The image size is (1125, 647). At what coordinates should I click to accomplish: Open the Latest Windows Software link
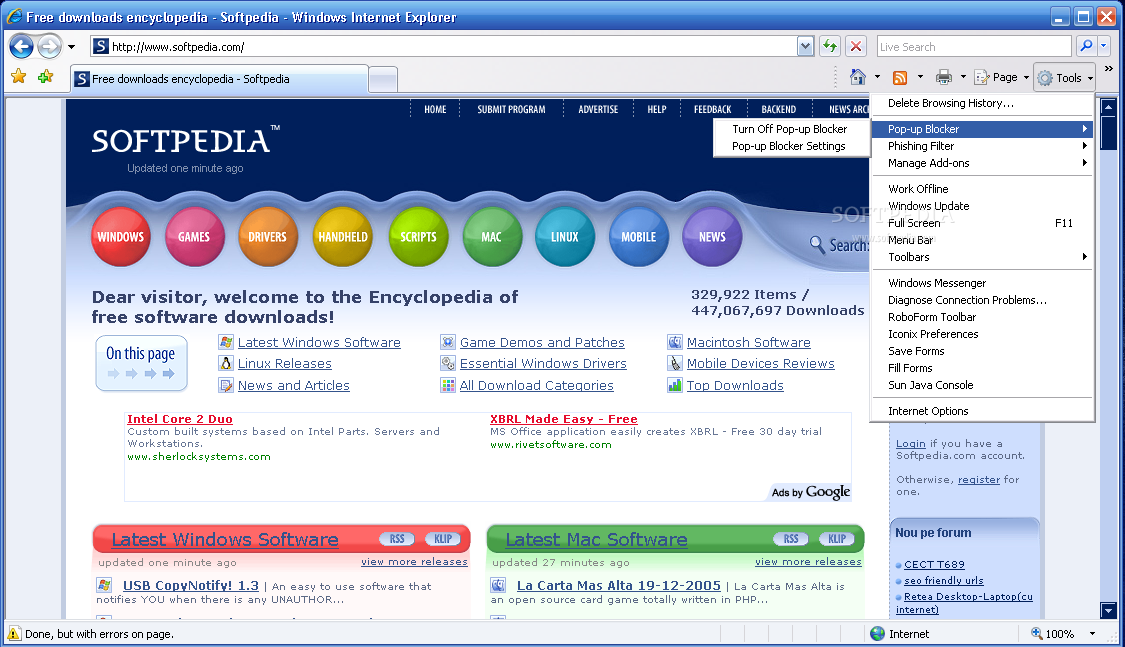point(319,342)
